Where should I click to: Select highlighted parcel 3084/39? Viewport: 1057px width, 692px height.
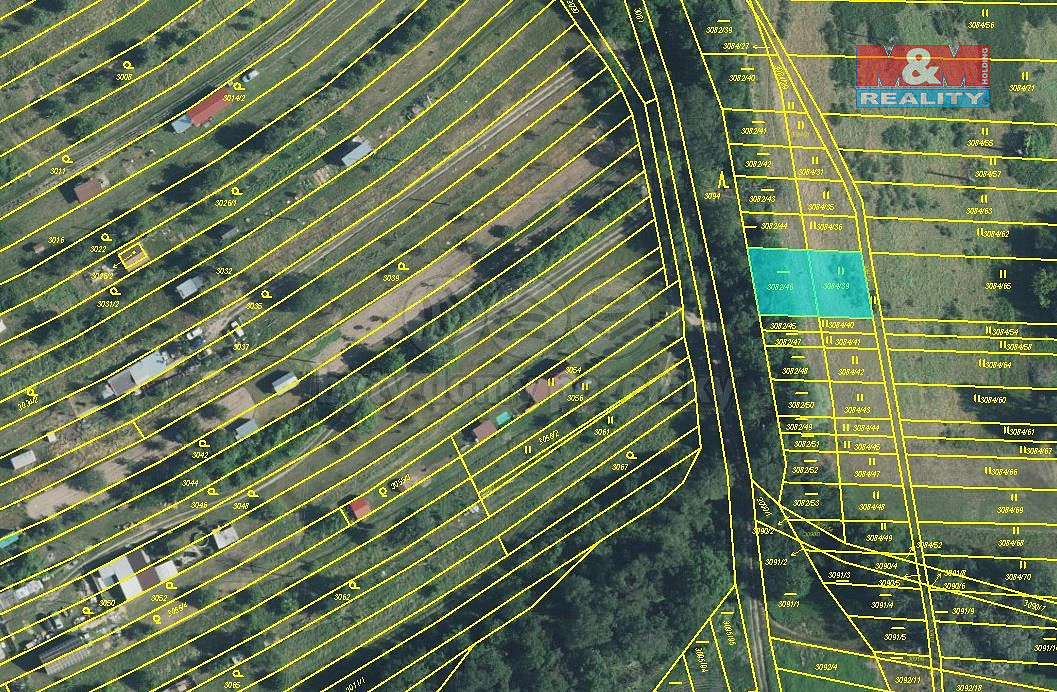click(840, 284)
